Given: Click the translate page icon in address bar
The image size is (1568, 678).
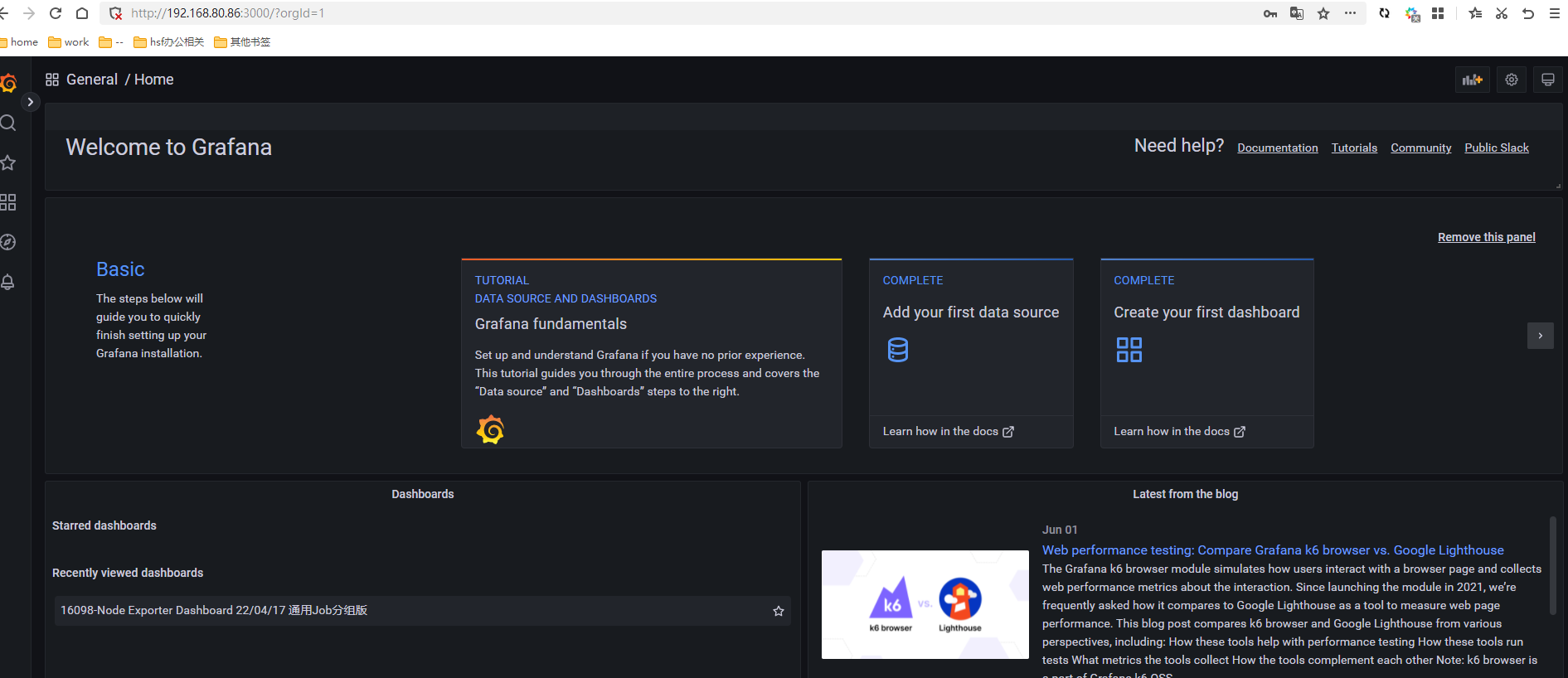Looking at the screenshot, I should click(1297, 13).
